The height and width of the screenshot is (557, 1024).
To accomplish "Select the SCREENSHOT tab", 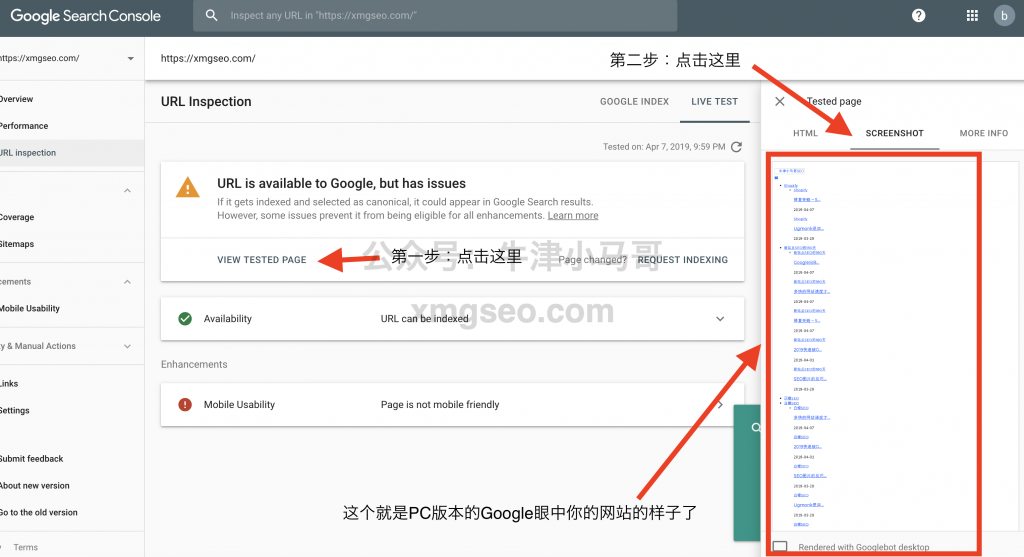I will [x=895, y=133].
